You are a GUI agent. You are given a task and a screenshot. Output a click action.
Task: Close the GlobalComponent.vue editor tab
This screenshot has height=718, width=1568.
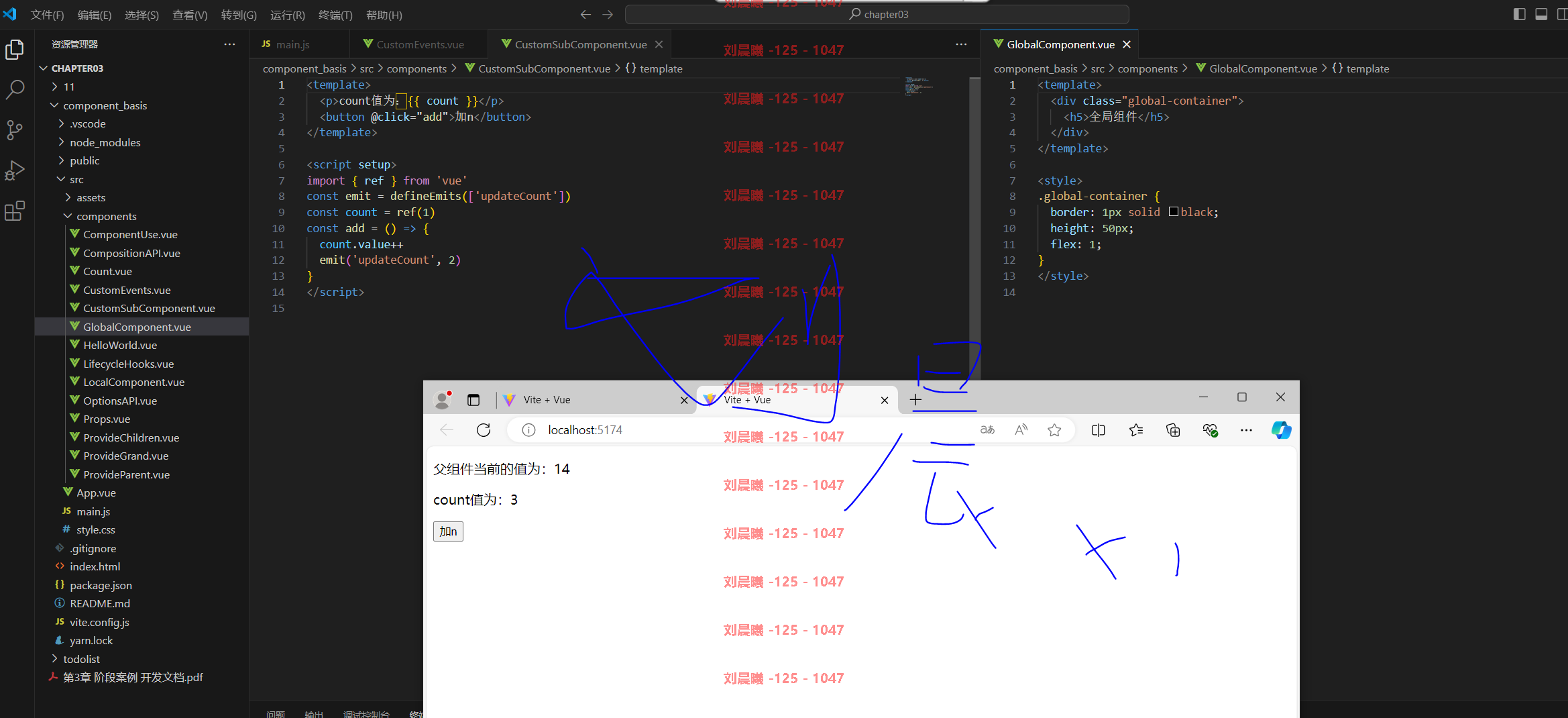click(1127, 44)
